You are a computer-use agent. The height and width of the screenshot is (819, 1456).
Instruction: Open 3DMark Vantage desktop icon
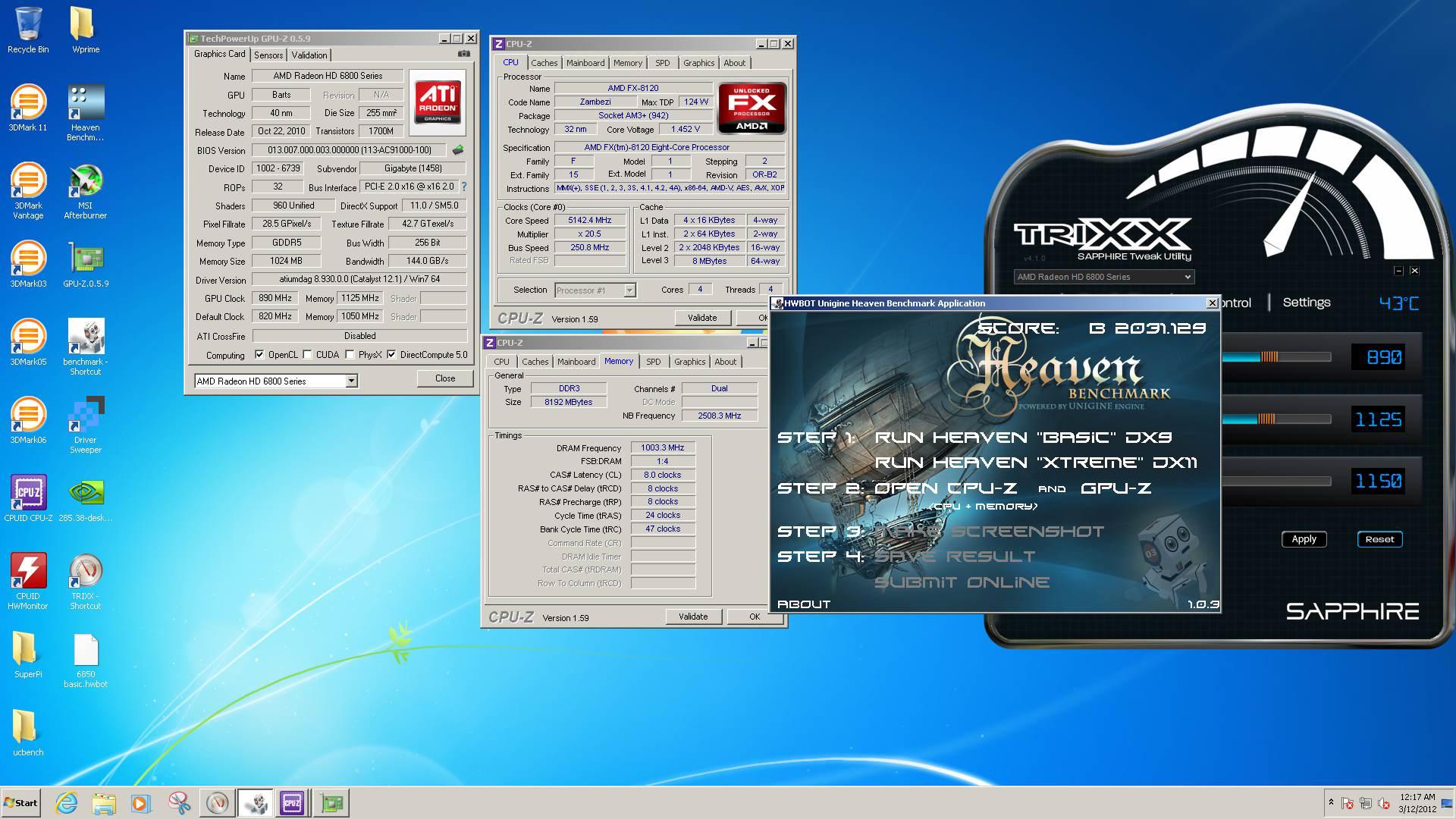[28, 190]
